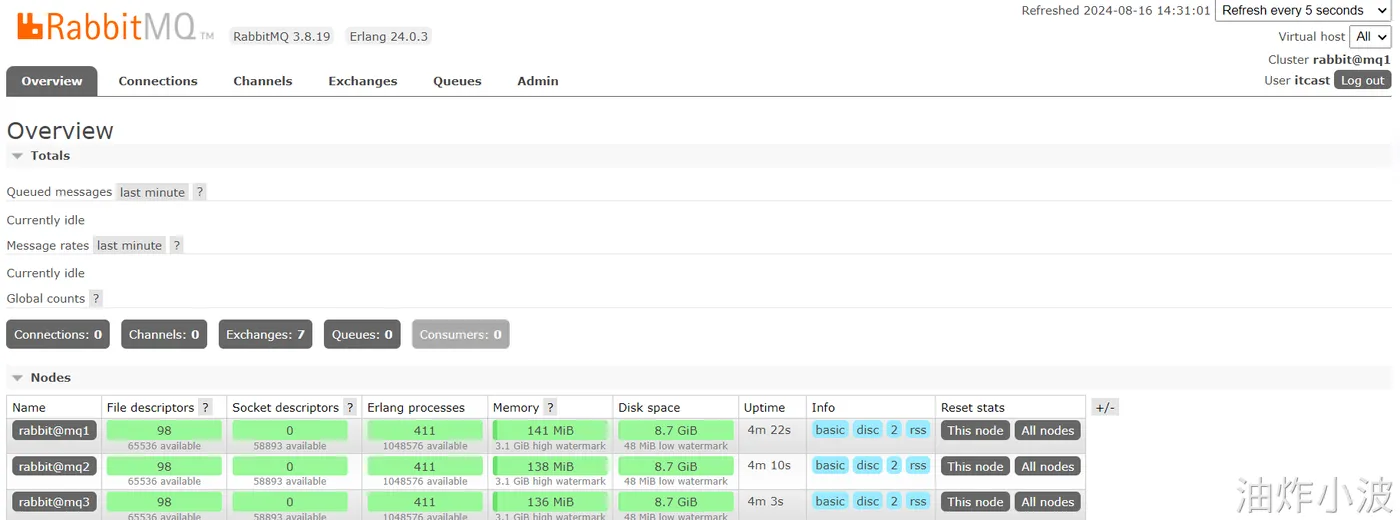Open help icon next to Queued messages

199,192
